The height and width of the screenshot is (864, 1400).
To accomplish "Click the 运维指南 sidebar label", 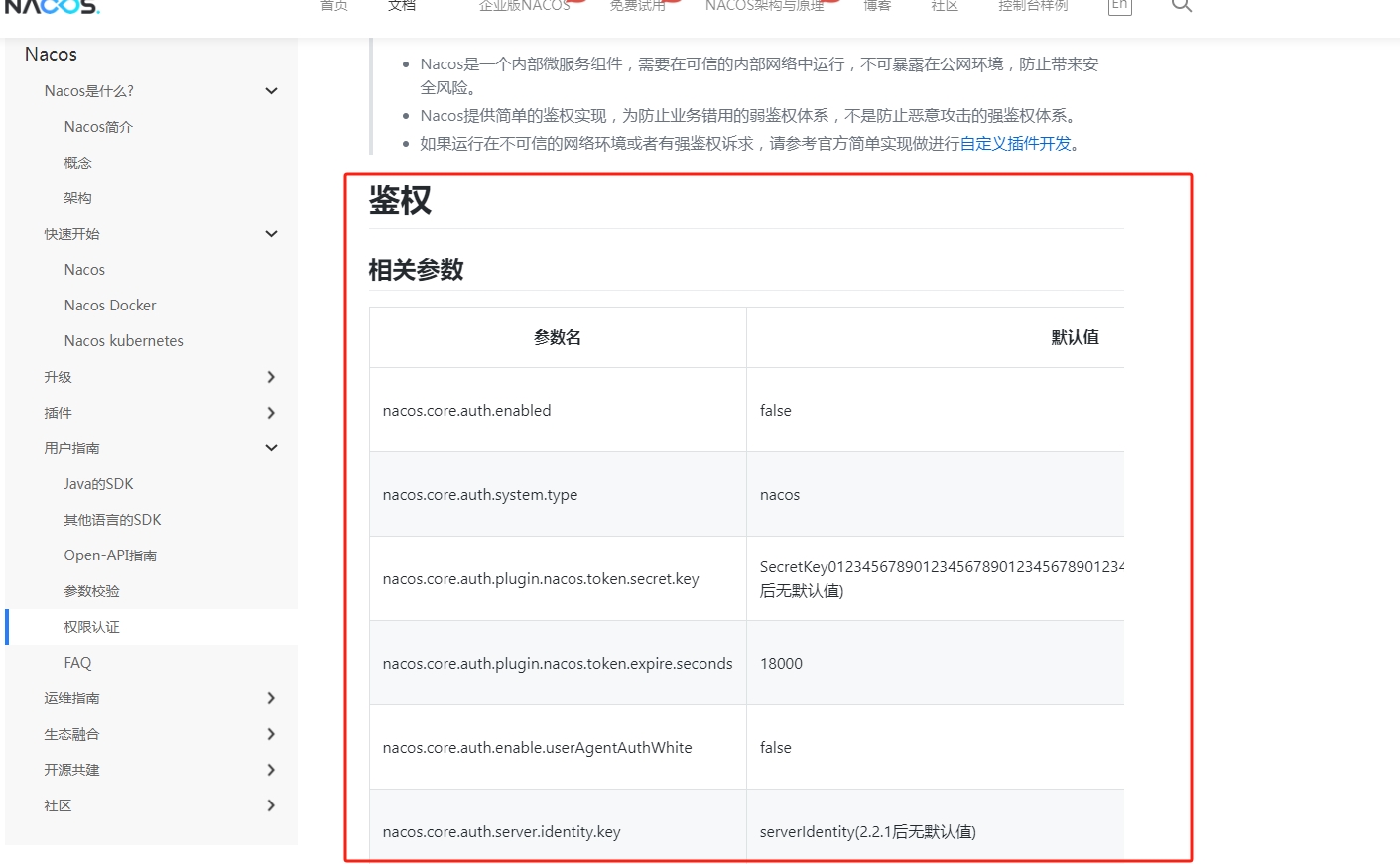I will pyautogui.click(x=71, y=698).
